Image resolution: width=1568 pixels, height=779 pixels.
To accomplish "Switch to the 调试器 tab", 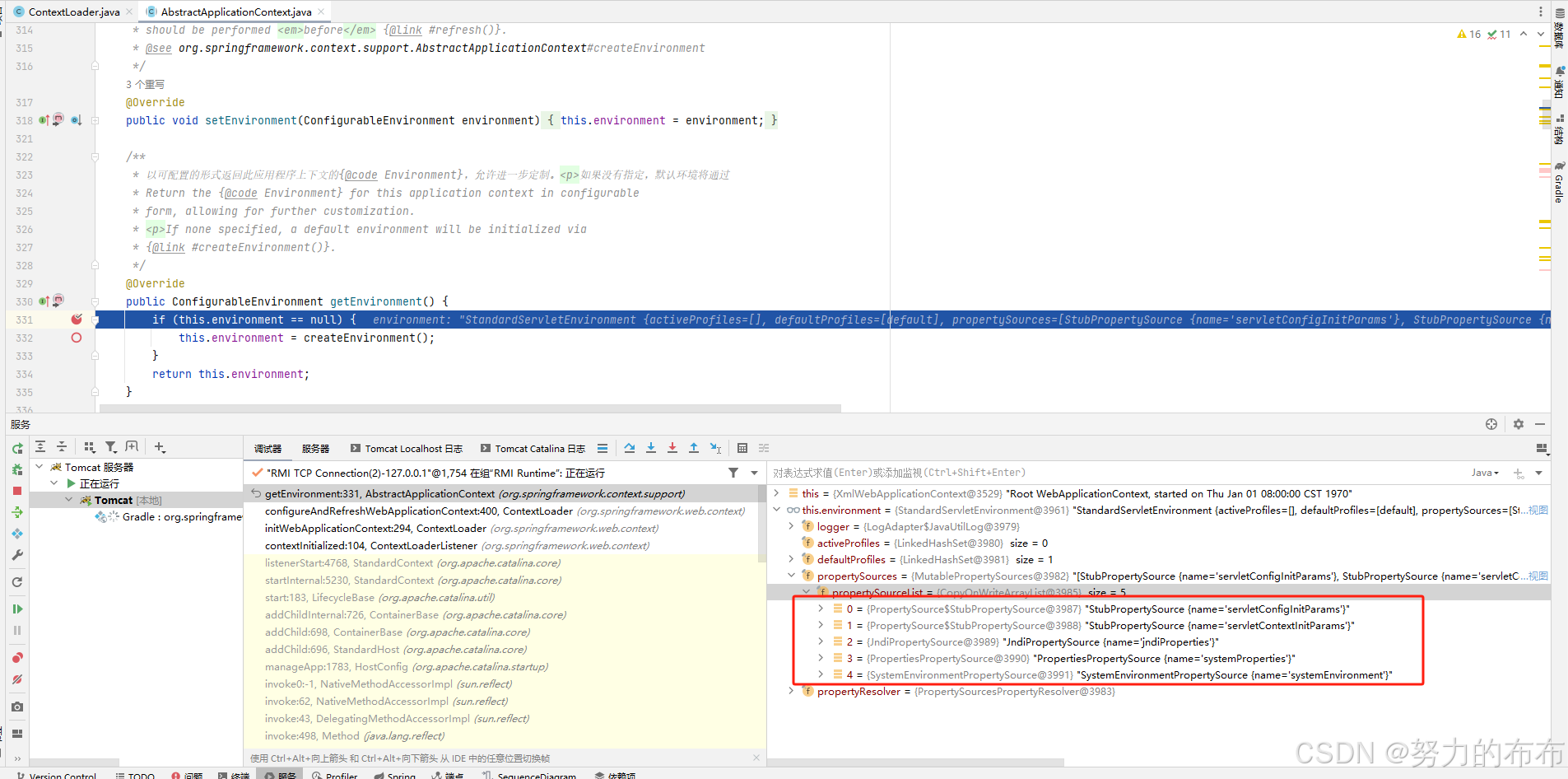I will point(268,449).
